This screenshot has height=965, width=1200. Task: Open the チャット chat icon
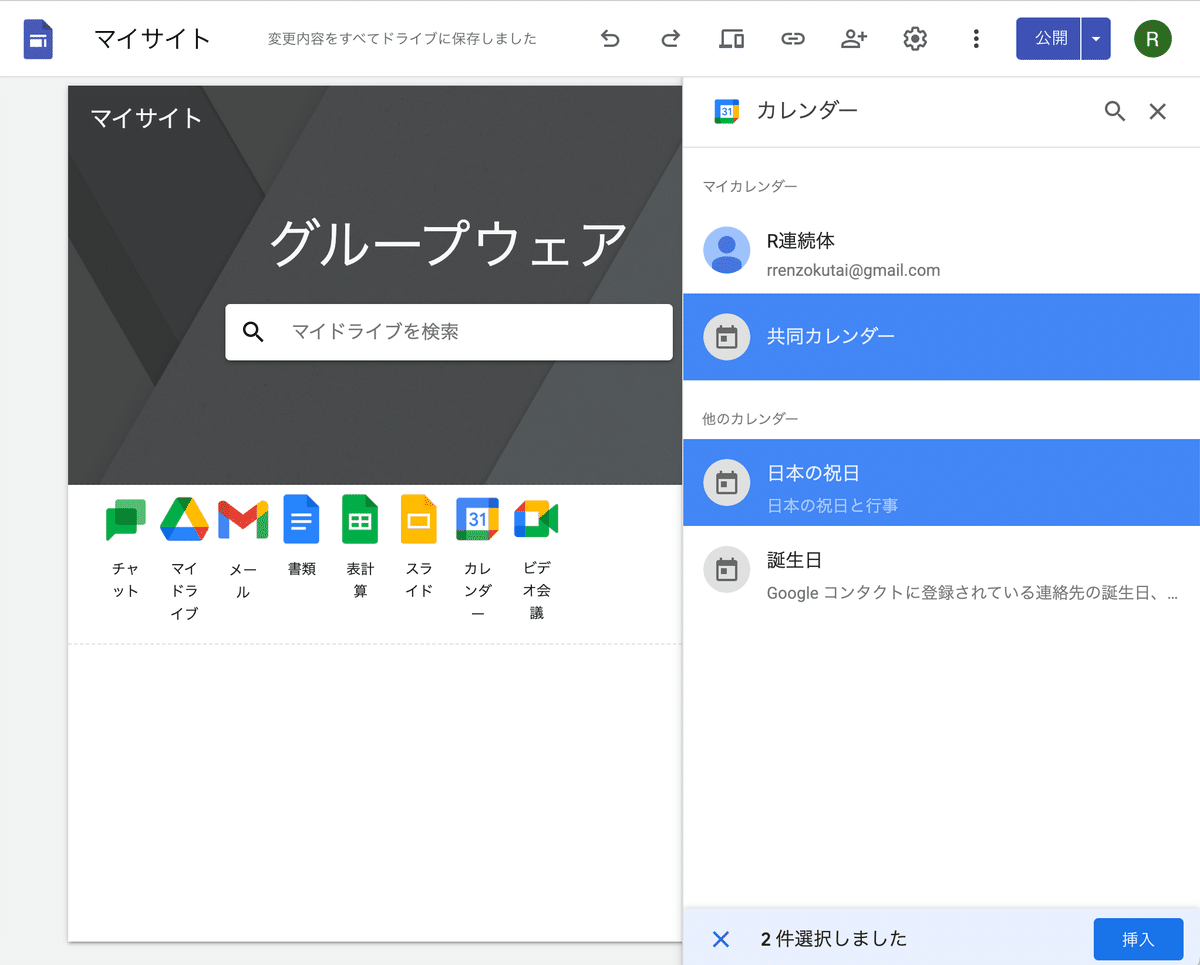(126, 519)
